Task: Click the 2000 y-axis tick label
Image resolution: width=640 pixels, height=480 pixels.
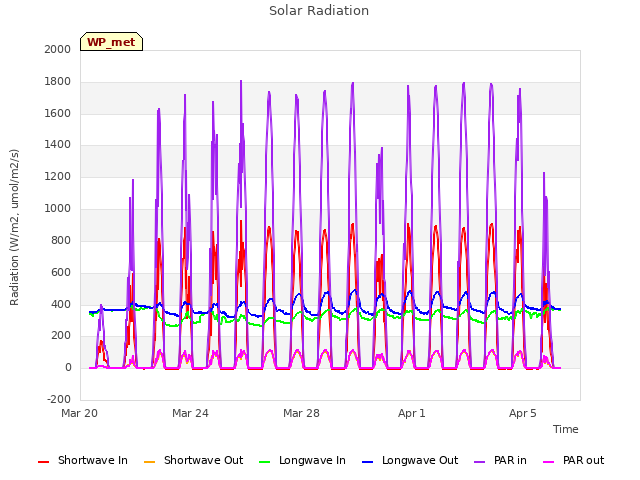Action: (58, 49)
